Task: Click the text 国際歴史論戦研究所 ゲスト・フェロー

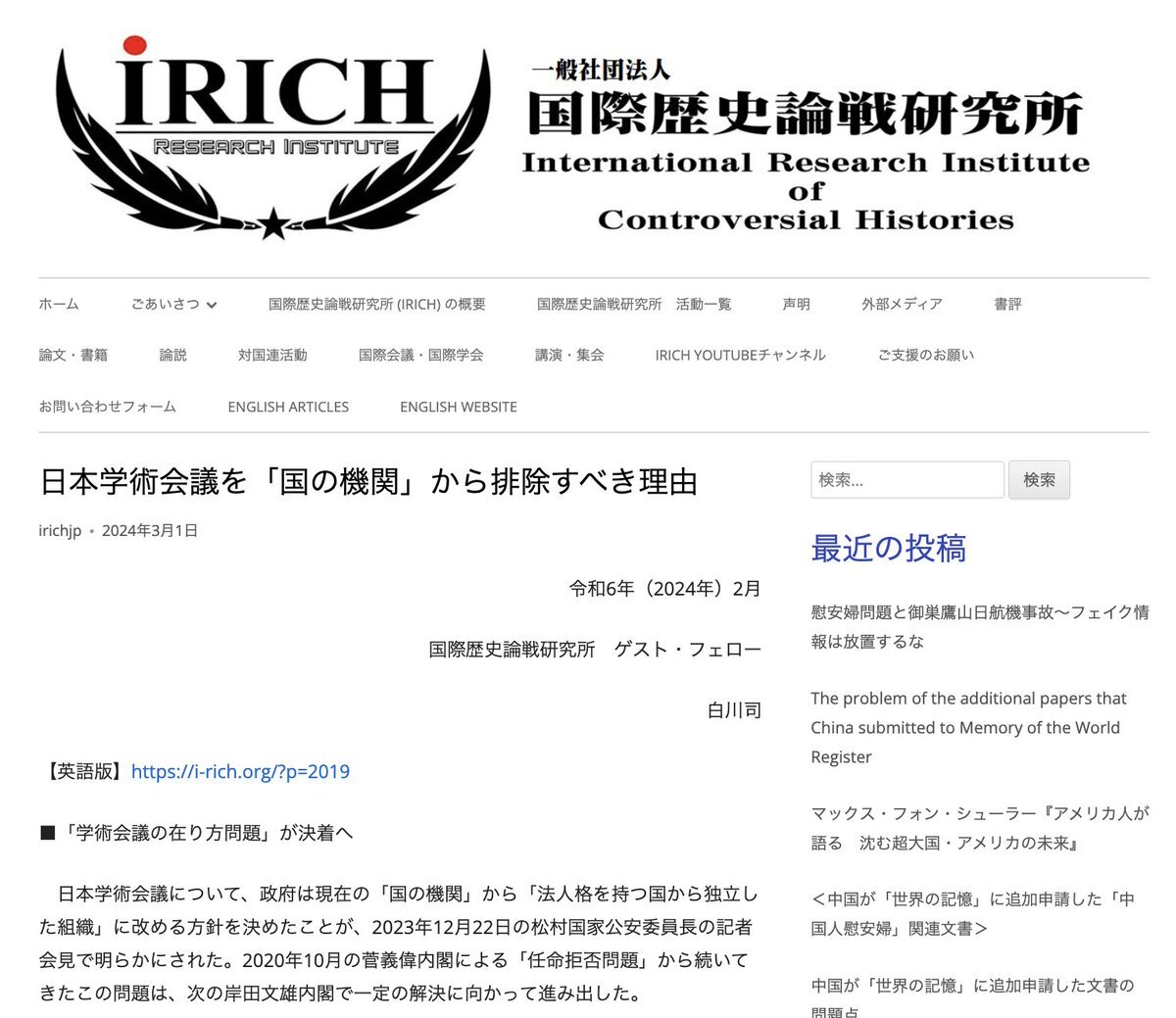Action: pyautogui.click(x=595, y=650)
